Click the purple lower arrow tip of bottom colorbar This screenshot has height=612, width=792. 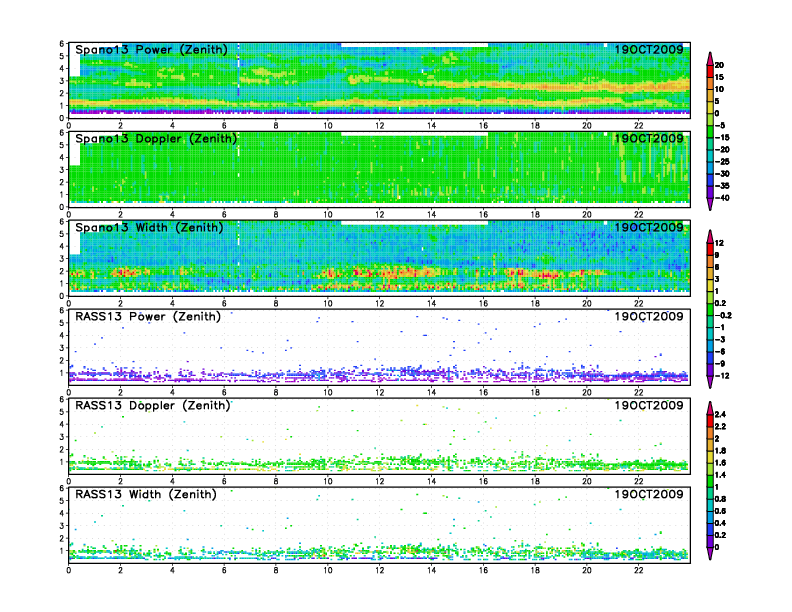pos(710,554)
